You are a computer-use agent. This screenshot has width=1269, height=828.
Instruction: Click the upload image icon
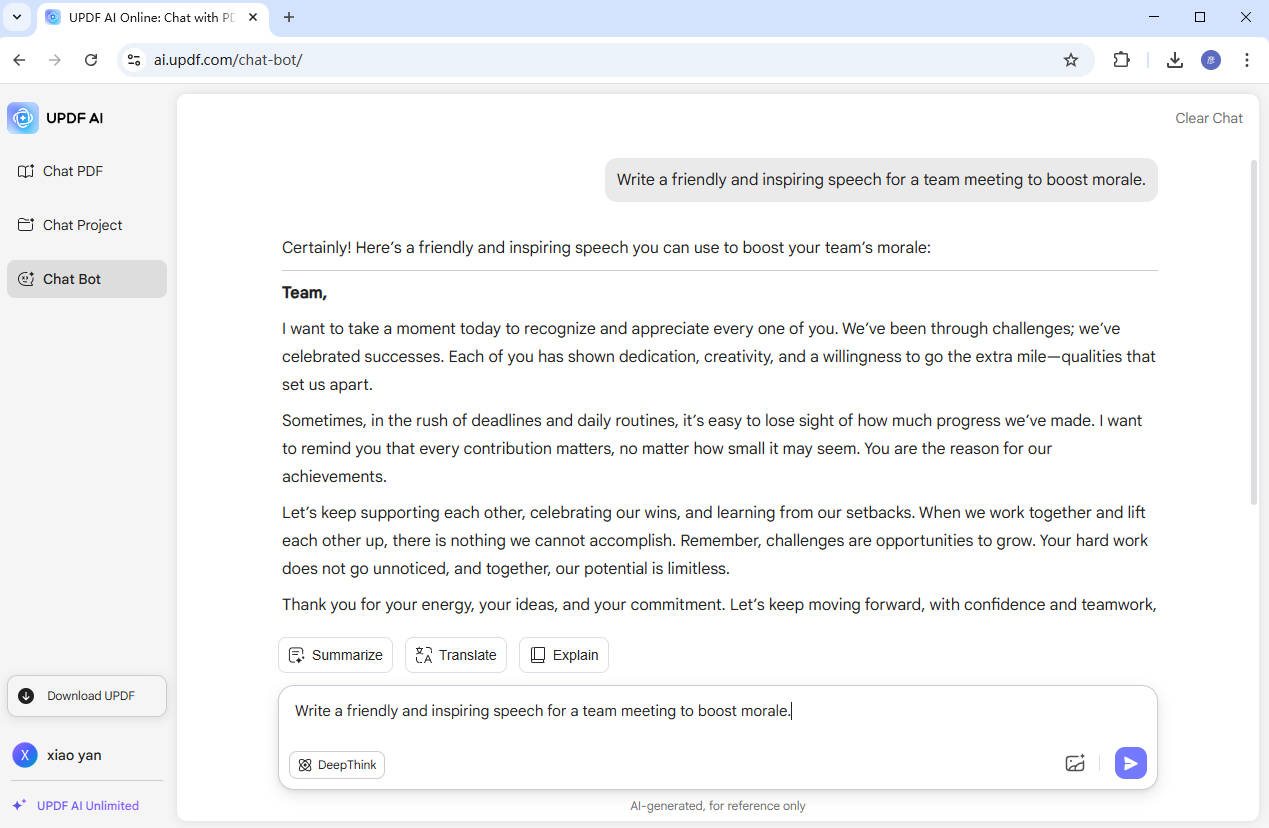pos(1075,763)
